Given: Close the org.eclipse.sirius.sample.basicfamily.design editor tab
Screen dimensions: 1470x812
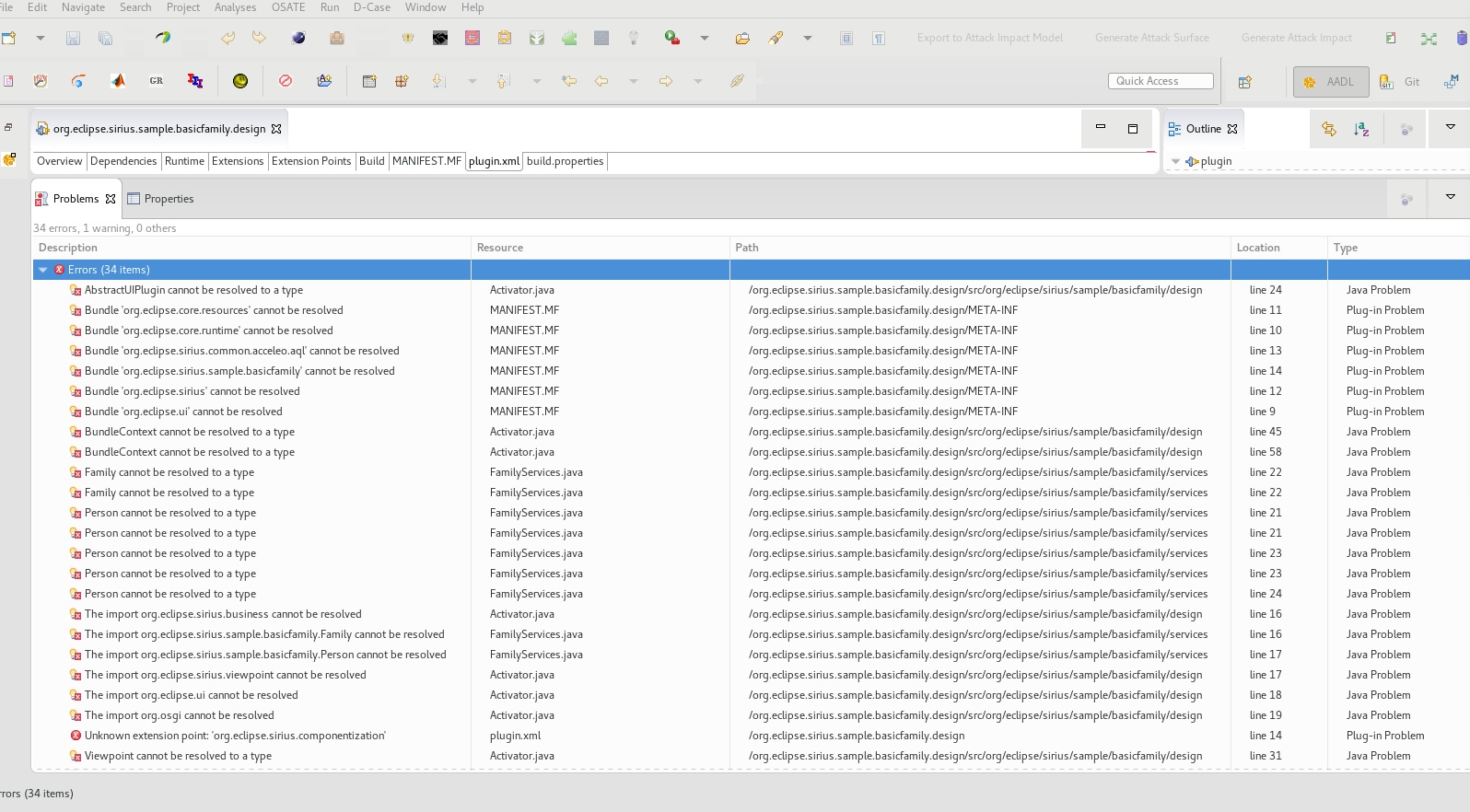Looking at the screenshot, I should click(x=276, y=129).
